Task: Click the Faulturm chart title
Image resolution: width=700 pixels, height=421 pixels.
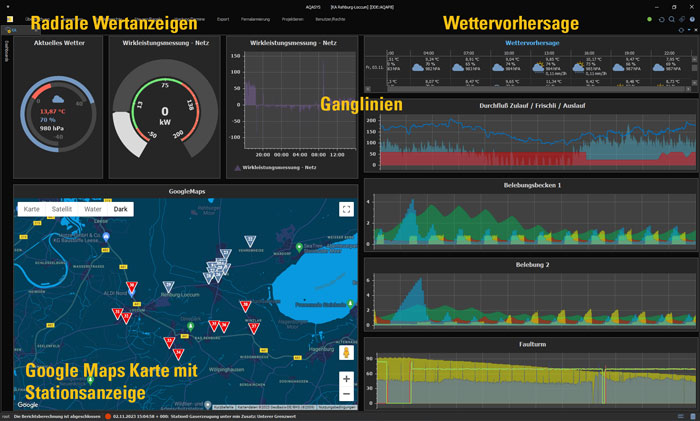Action: pyautogui.click(x=532, y=344)
